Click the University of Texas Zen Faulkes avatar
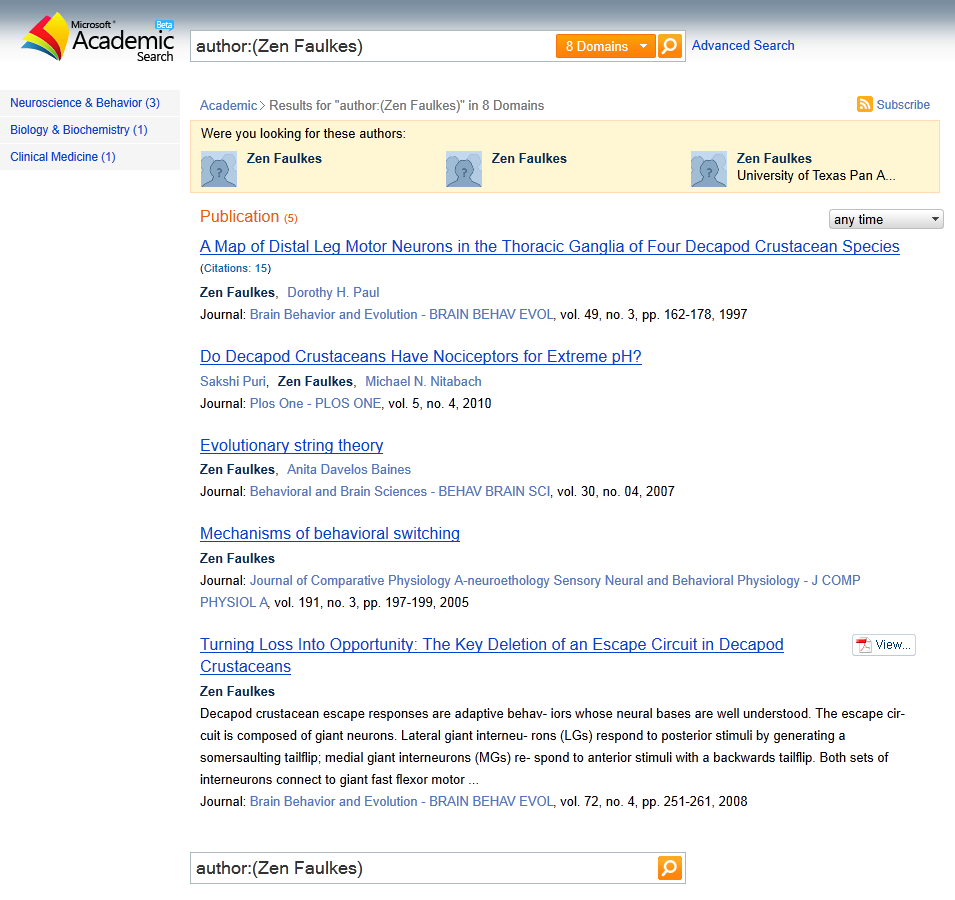The width and height of the screenshot is (955, 900). click(708, 168)
